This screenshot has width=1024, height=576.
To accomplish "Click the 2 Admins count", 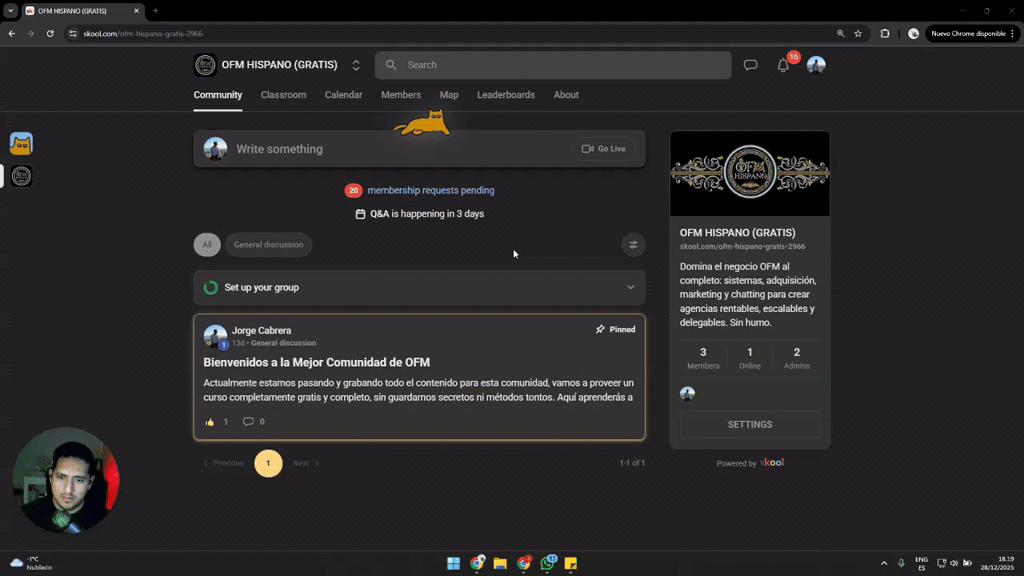I will [796, 358].
